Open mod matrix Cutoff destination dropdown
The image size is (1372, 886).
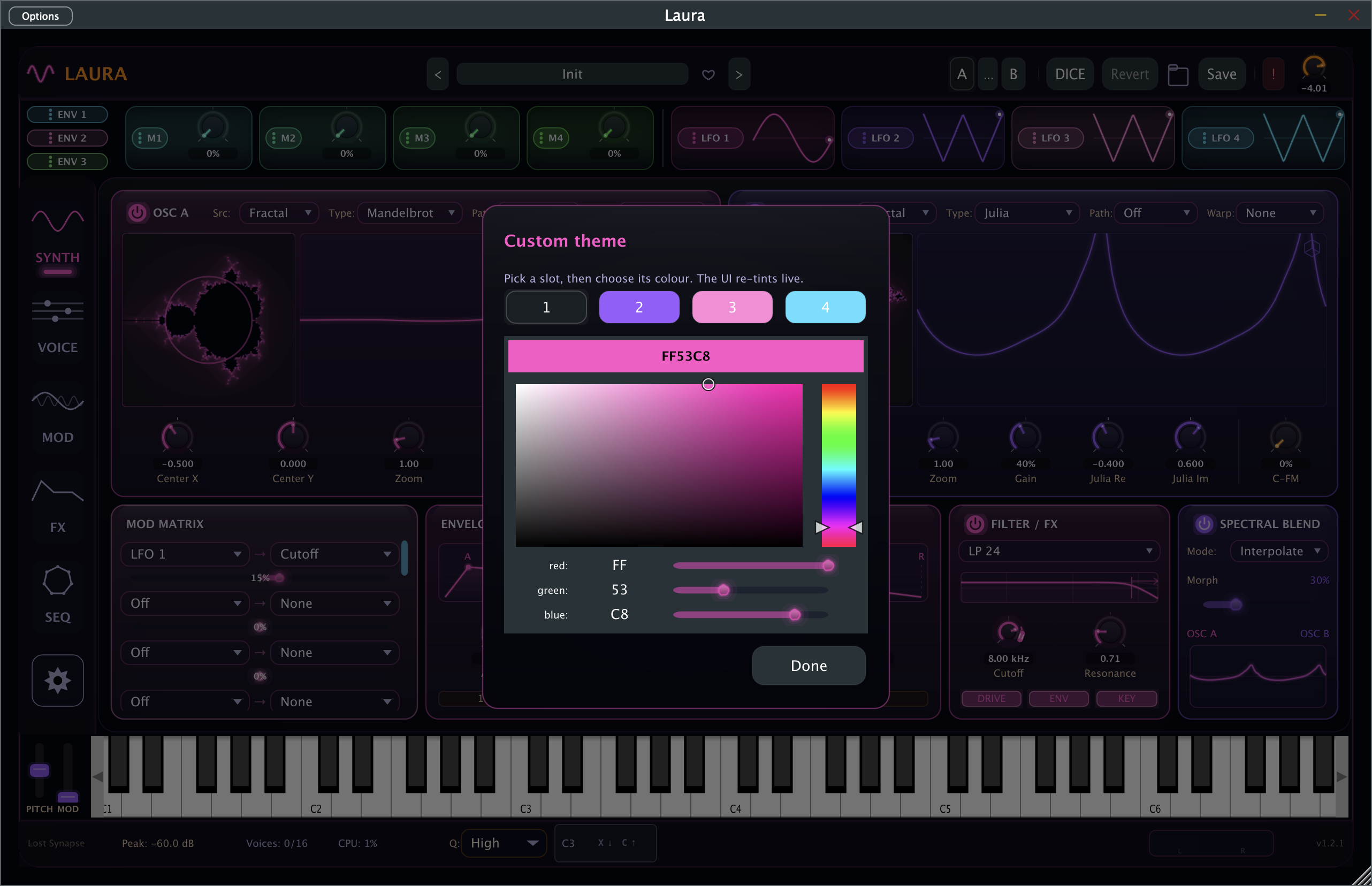[335, 554]
